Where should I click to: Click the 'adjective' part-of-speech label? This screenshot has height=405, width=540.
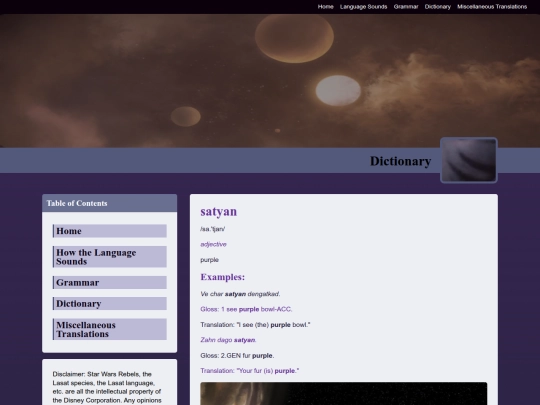click(x=214, y=244)
